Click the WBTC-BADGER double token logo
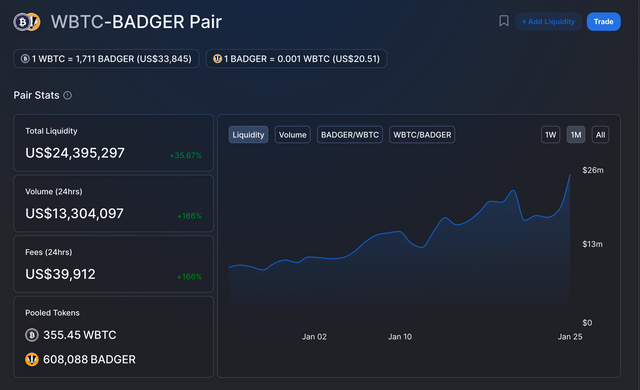This screenshot has width=640, height=390. coord(27,22)
